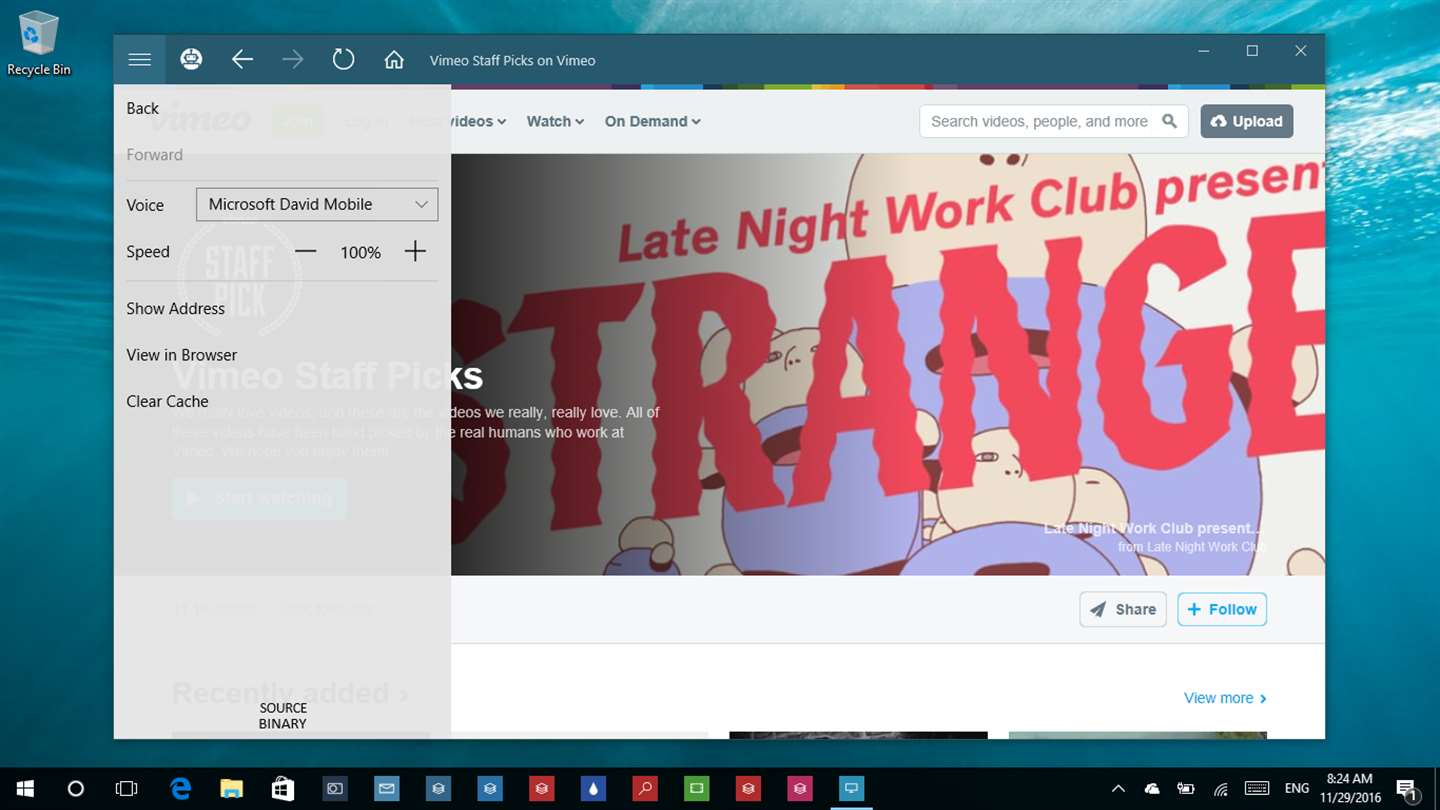The height and width of the screenshot is (810, 1440).
Task: Expand the Watch menu on Vimeo
Action: [555, 121]
